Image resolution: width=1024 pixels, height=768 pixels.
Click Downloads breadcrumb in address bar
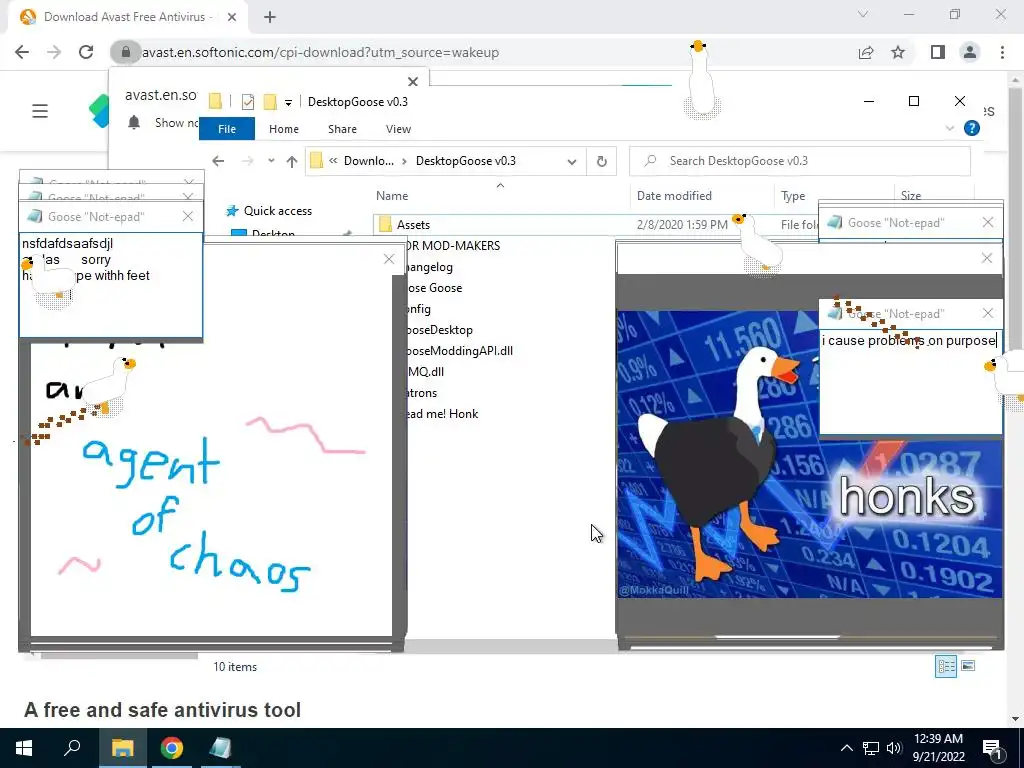tap(368, 161)
